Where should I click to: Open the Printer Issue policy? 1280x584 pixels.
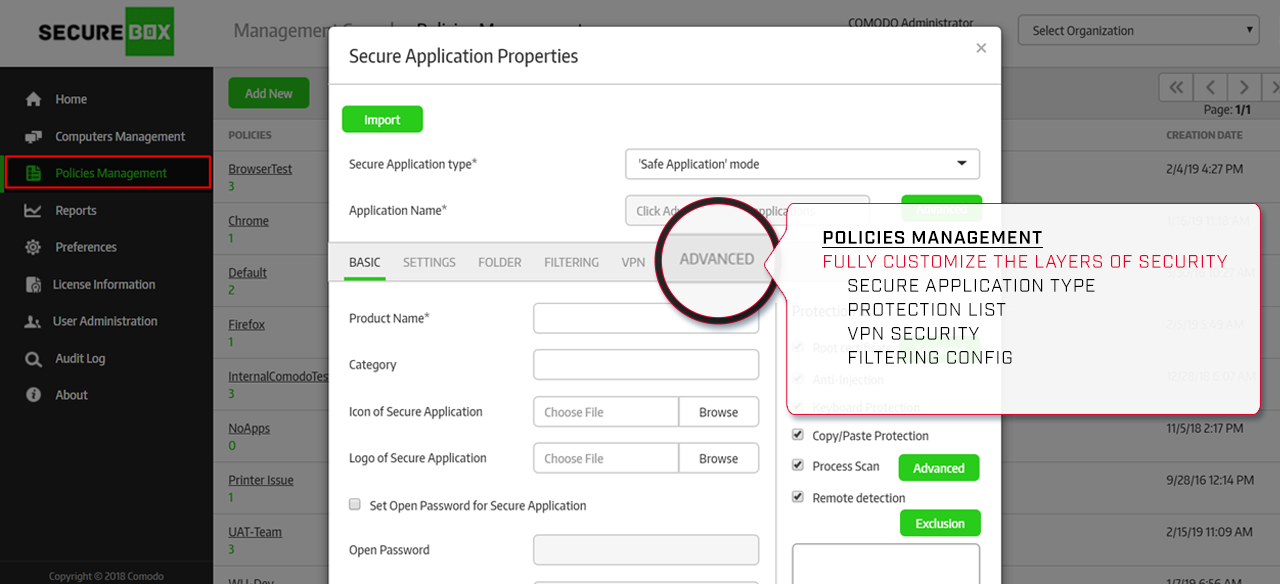tap(261, 480)
